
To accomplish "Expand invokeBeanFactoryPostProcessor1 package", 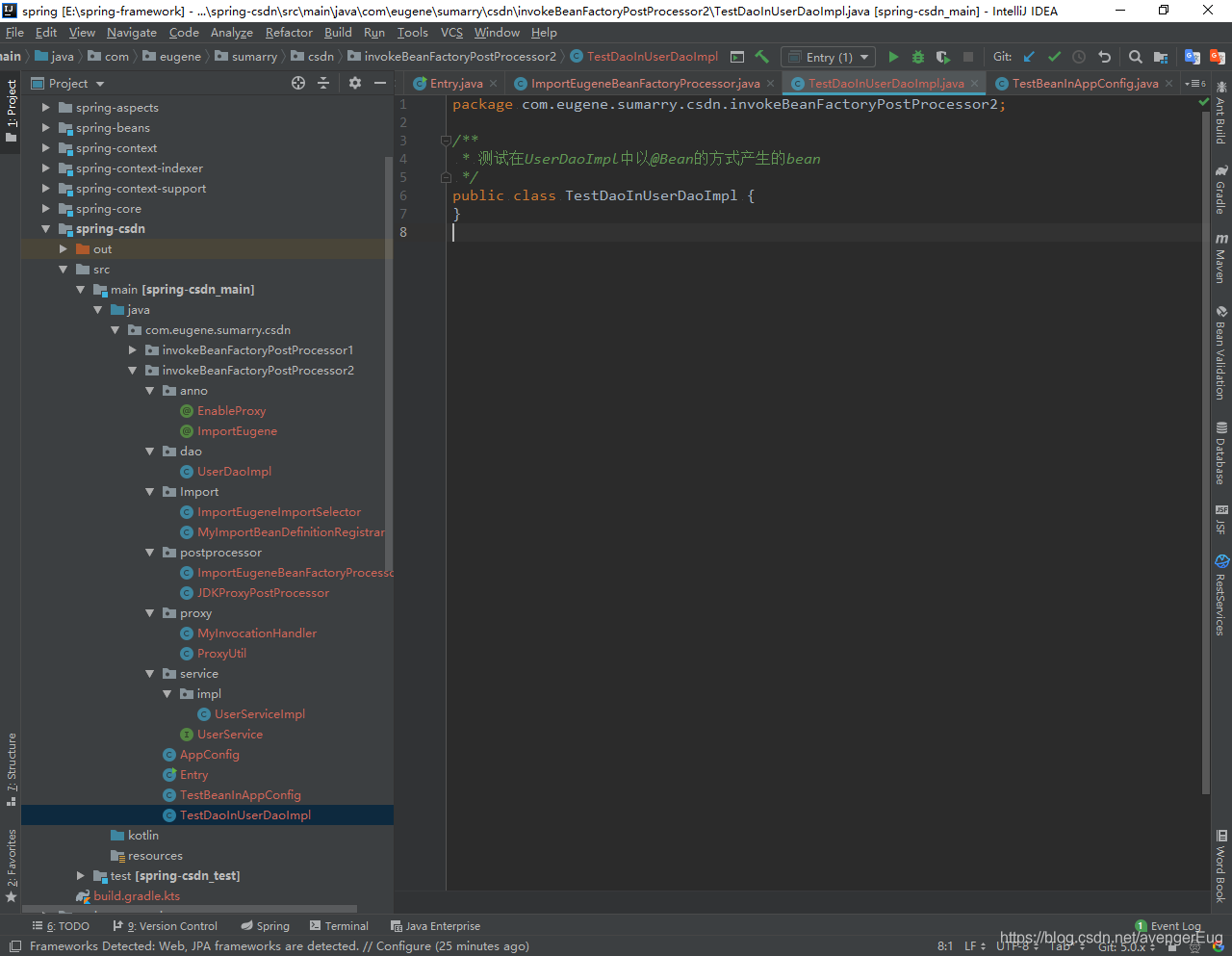I will pyautogui.click(x=132, y=350).
